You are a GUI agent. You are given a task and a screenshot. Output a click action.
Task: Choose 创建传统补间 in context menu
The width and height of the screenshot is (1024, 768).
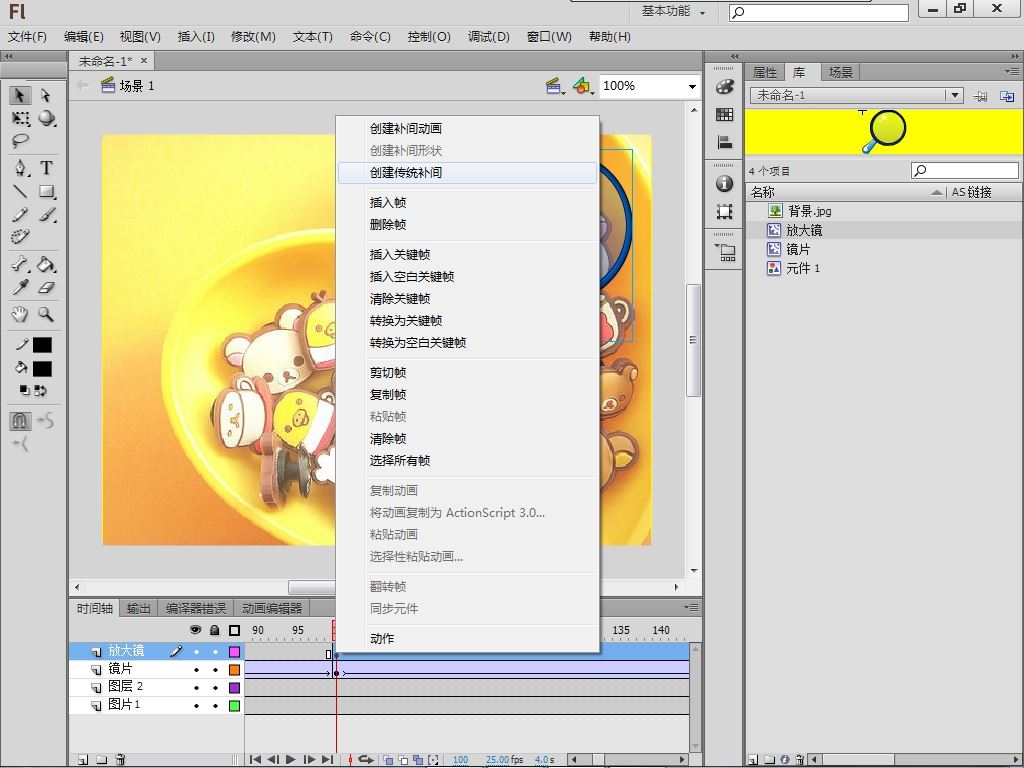tap(468, 172)
